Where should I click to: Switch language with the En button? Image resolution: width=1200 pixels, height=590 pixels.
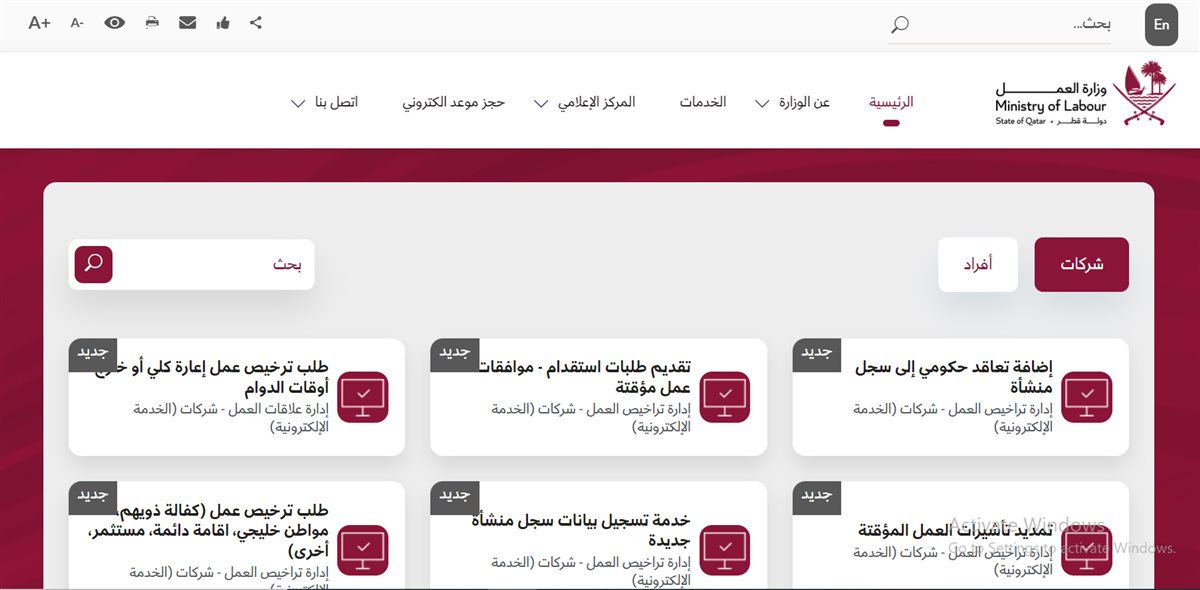click(x=1161, y=25)
